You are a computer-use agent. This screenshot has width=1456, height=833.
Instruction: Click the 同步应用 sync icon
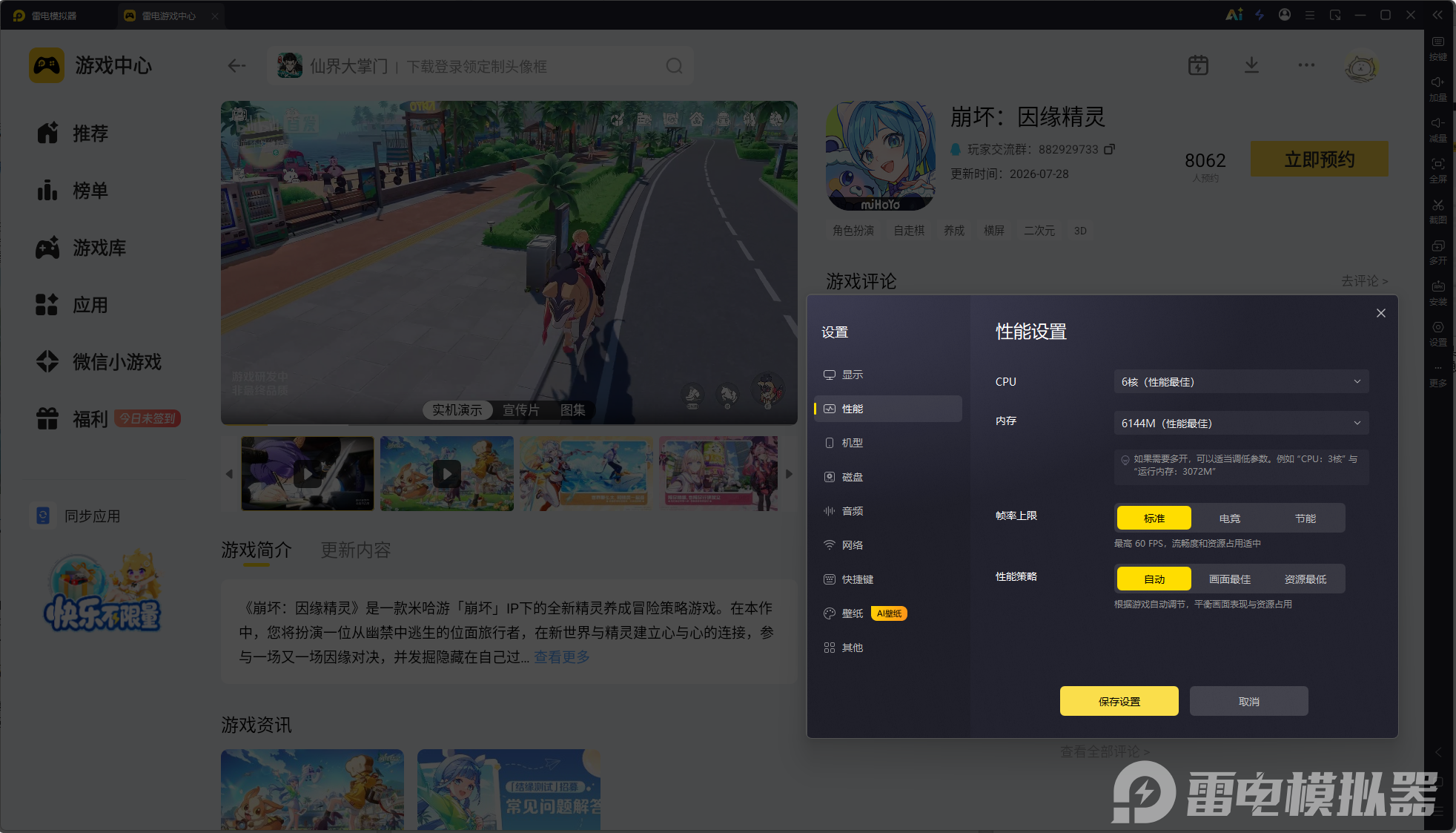click(43, 516)
